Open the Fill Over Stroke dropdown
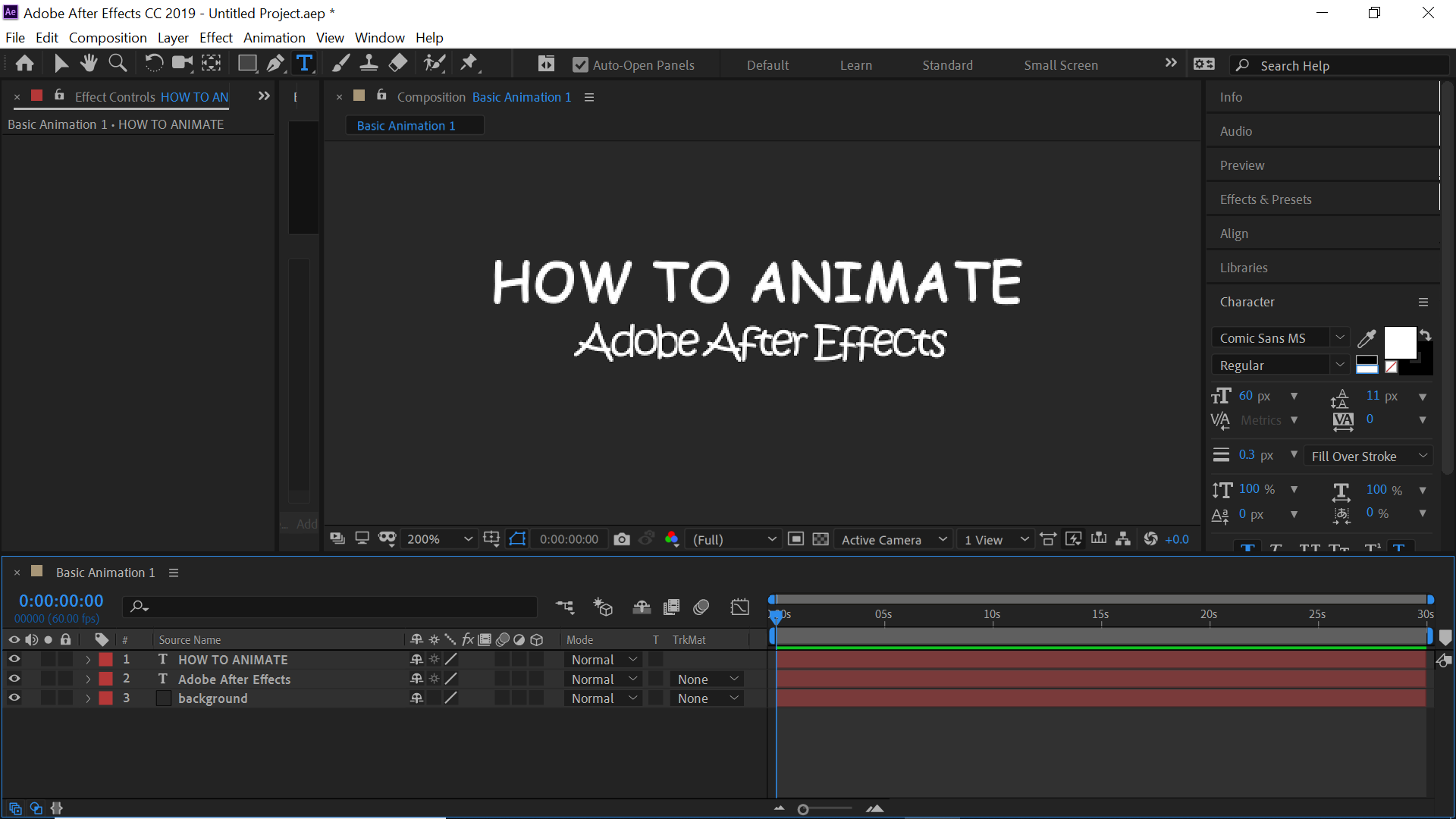Screen dimensions: 1456x819 1369,457
